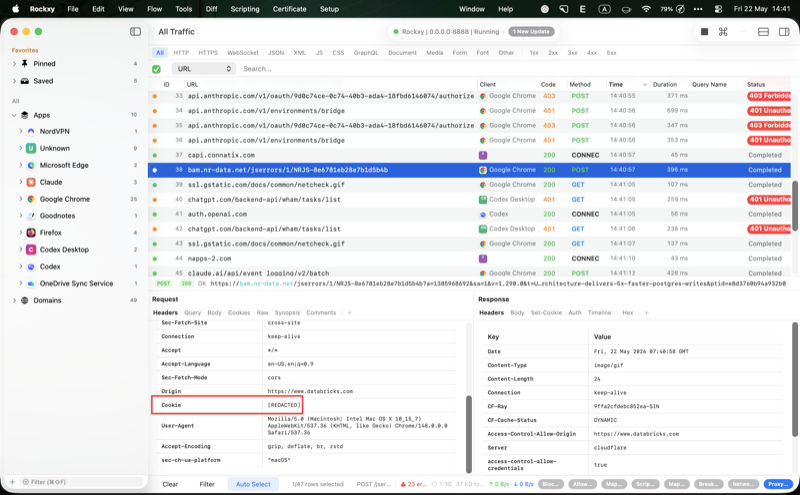Click the Codex Desktop app icon
Screen dimensions: 800x495
(31, 250)
